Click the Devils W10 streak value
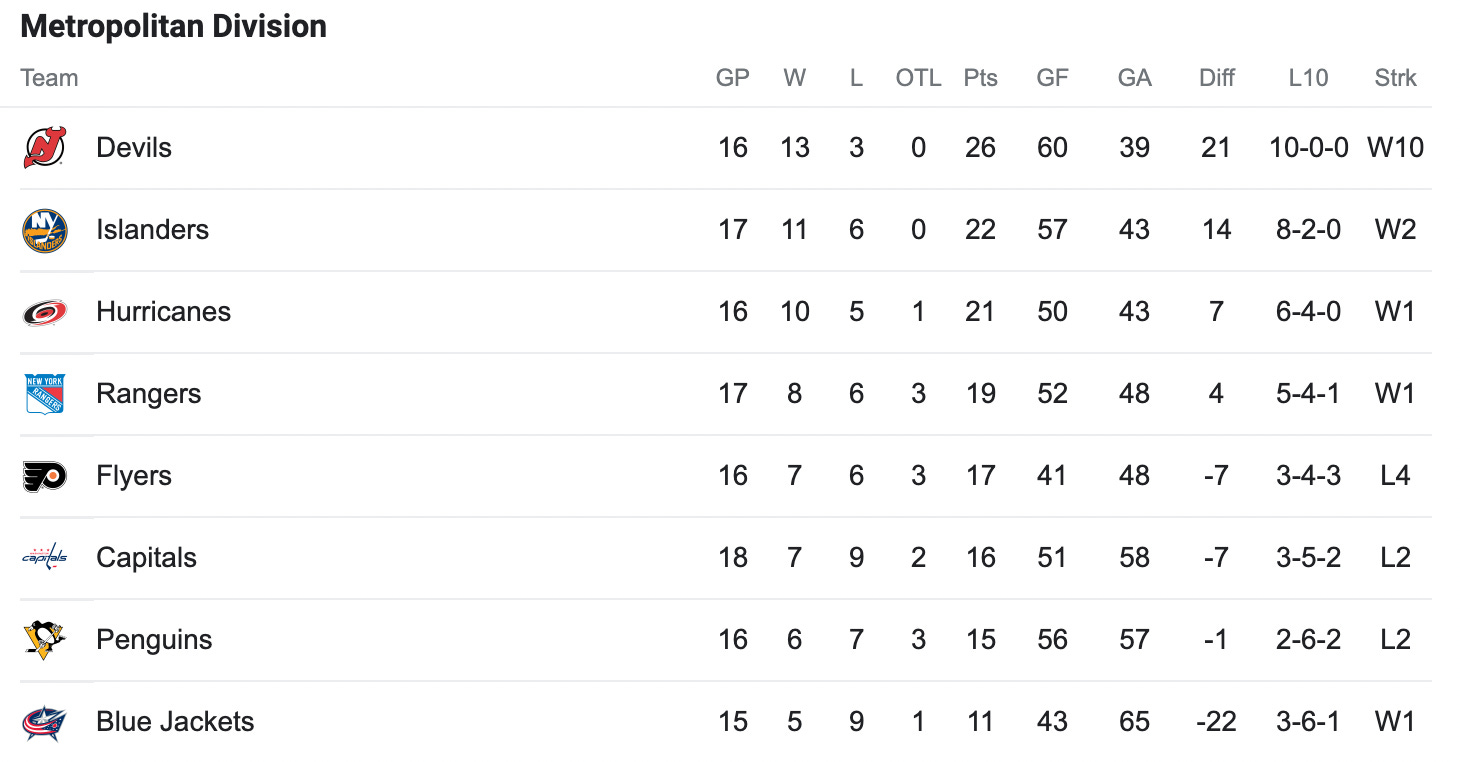The width and height of the screenshot is (1460, 762). tap(1396, 148)
